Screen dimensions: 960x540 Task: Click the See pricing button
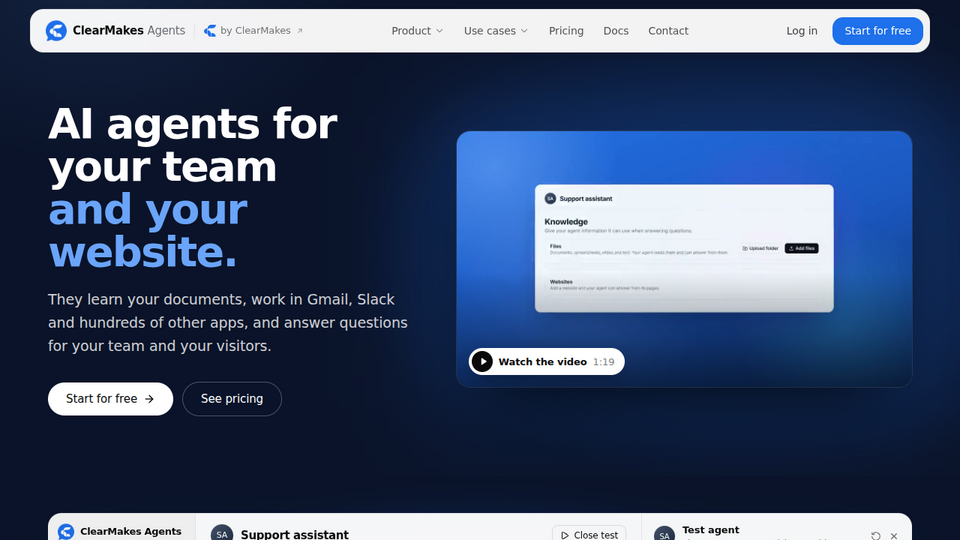(232, 399)
